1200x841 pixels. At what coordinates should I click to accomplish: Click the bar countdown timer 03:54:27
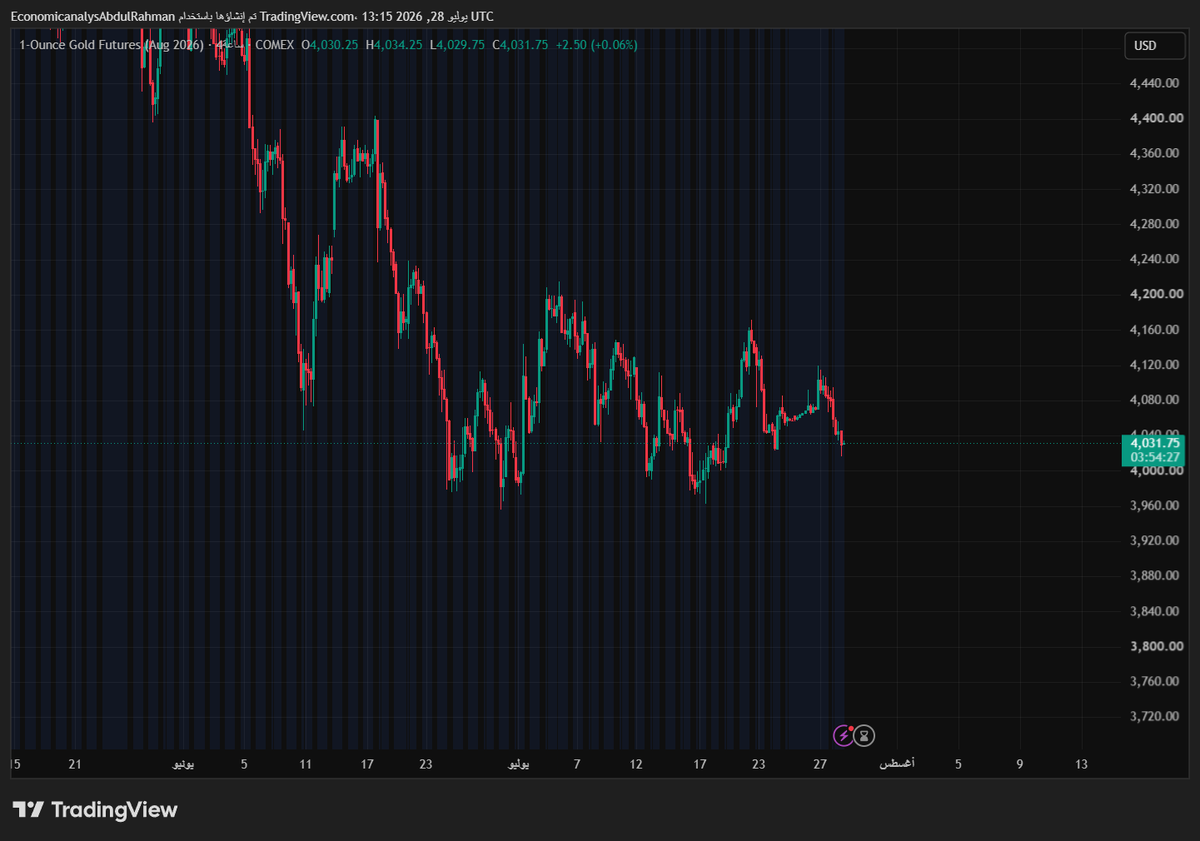click(x=1155, y=457)
